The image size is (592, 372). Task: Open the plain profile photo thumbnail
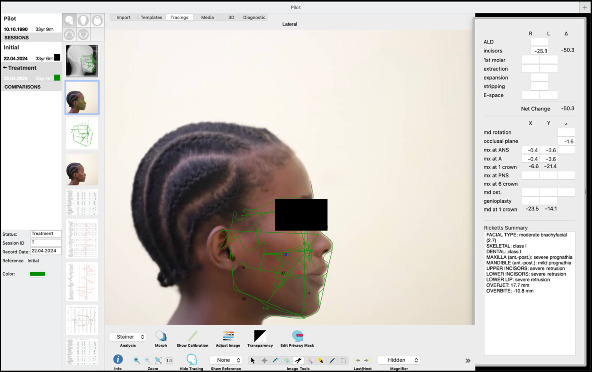(82, 169)
